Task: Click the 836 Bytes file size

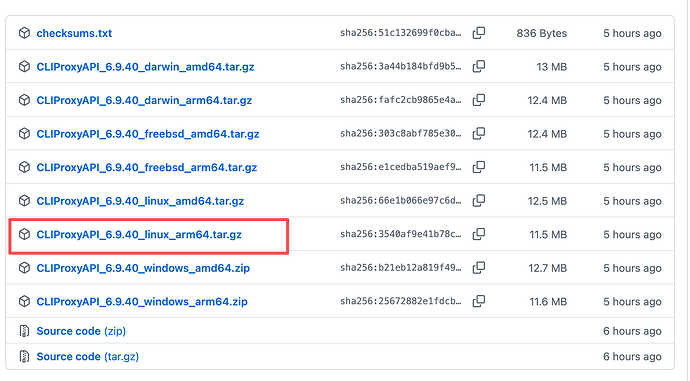Action: click(x=542, y=33)
